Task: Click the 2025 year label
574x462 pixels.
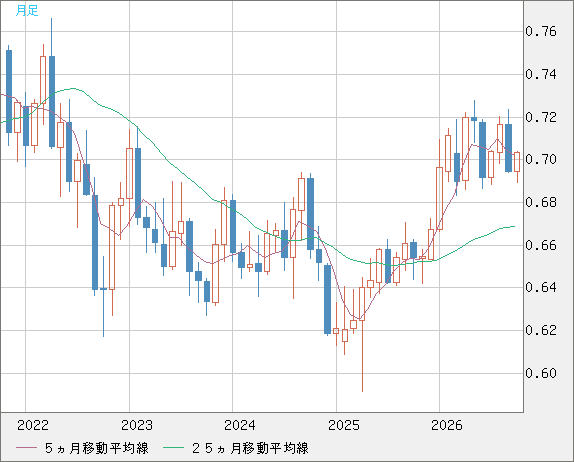Action: [x=344, y=425]
